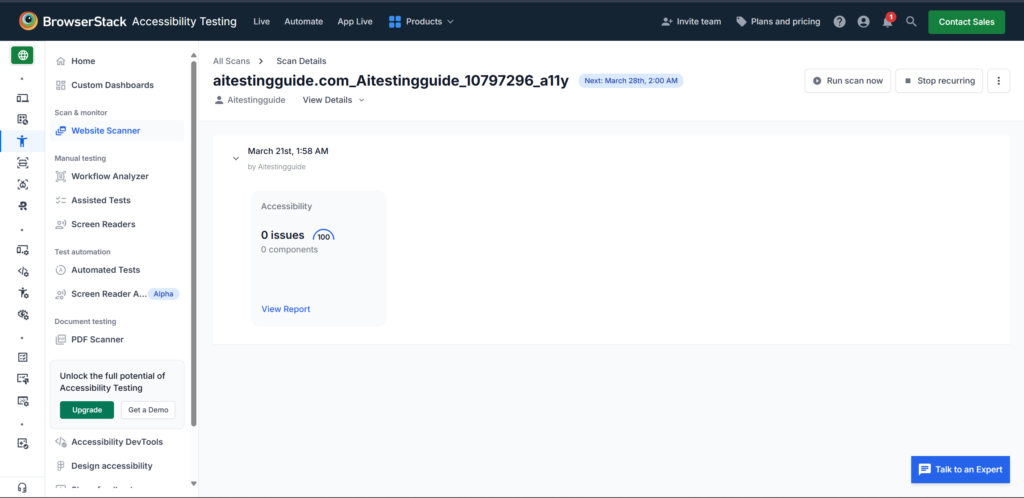Image resolution: width=1024 pixels, height=498 pixels.
Task: Click the Design accessibility Figma icon
Action: point(61,466)
